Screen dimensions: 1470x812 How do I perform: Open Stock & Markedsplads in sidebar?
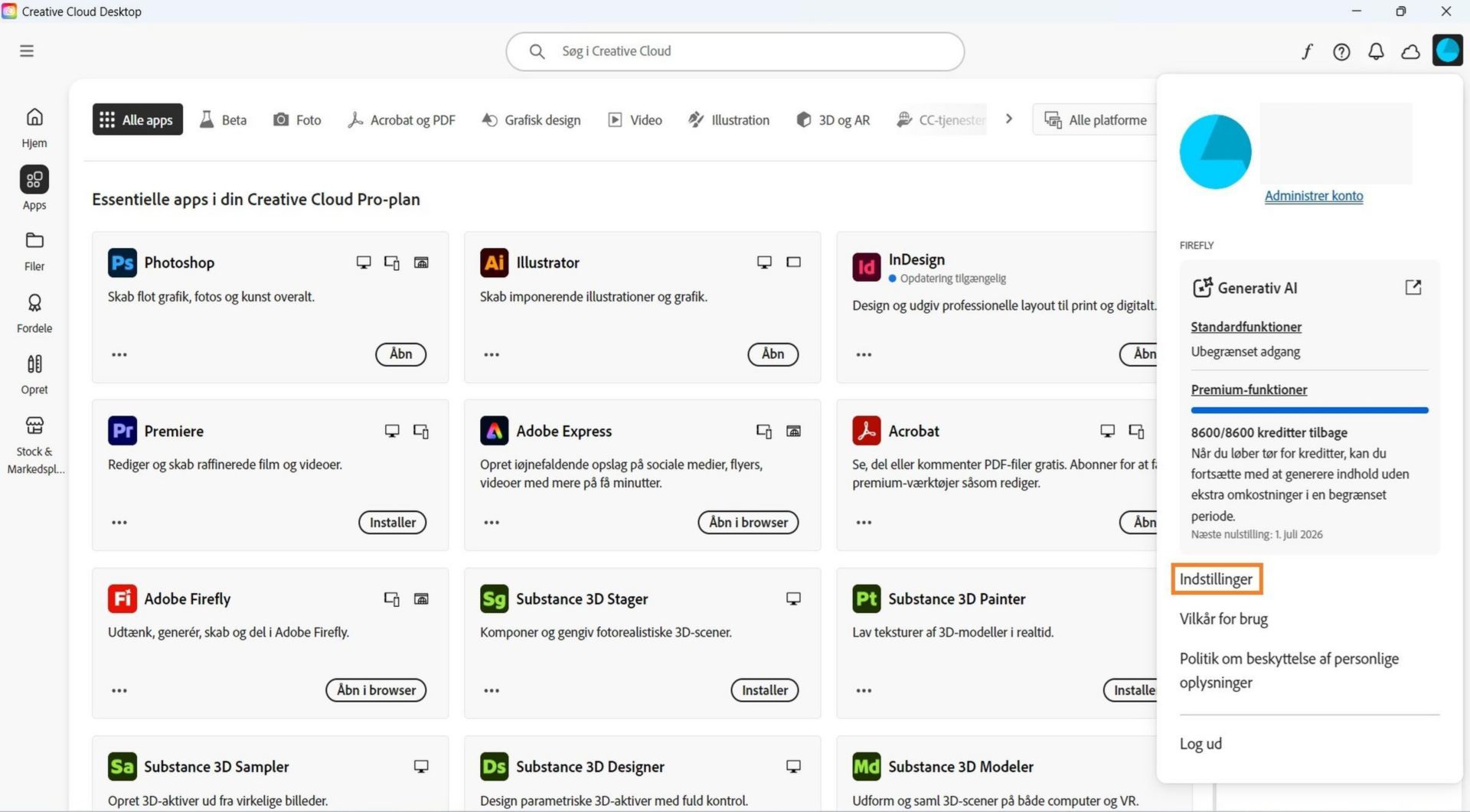34,445
